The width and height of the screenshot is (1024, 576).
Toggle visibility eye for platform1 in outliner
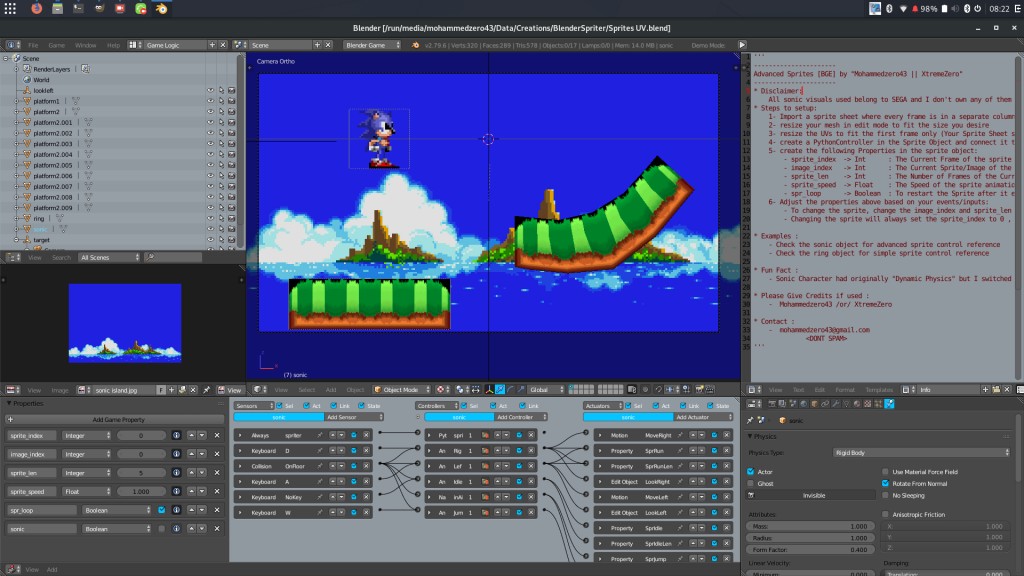point(210,101)
